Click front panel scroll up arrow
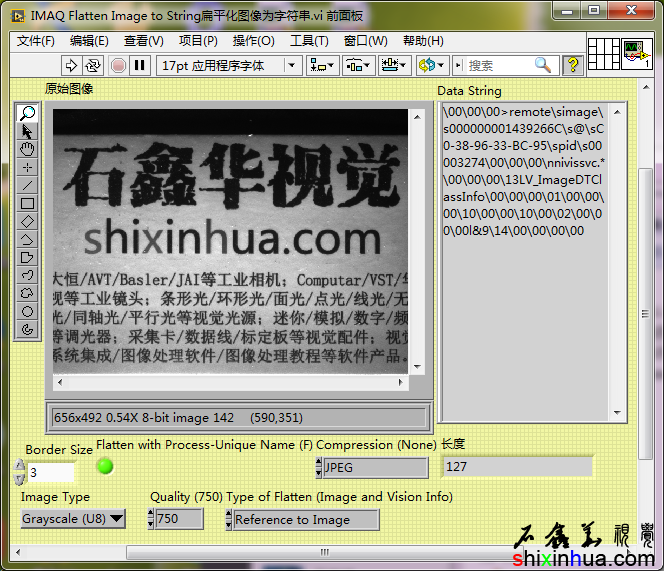The height and width of the screenshot is (571, 664). 646,87
